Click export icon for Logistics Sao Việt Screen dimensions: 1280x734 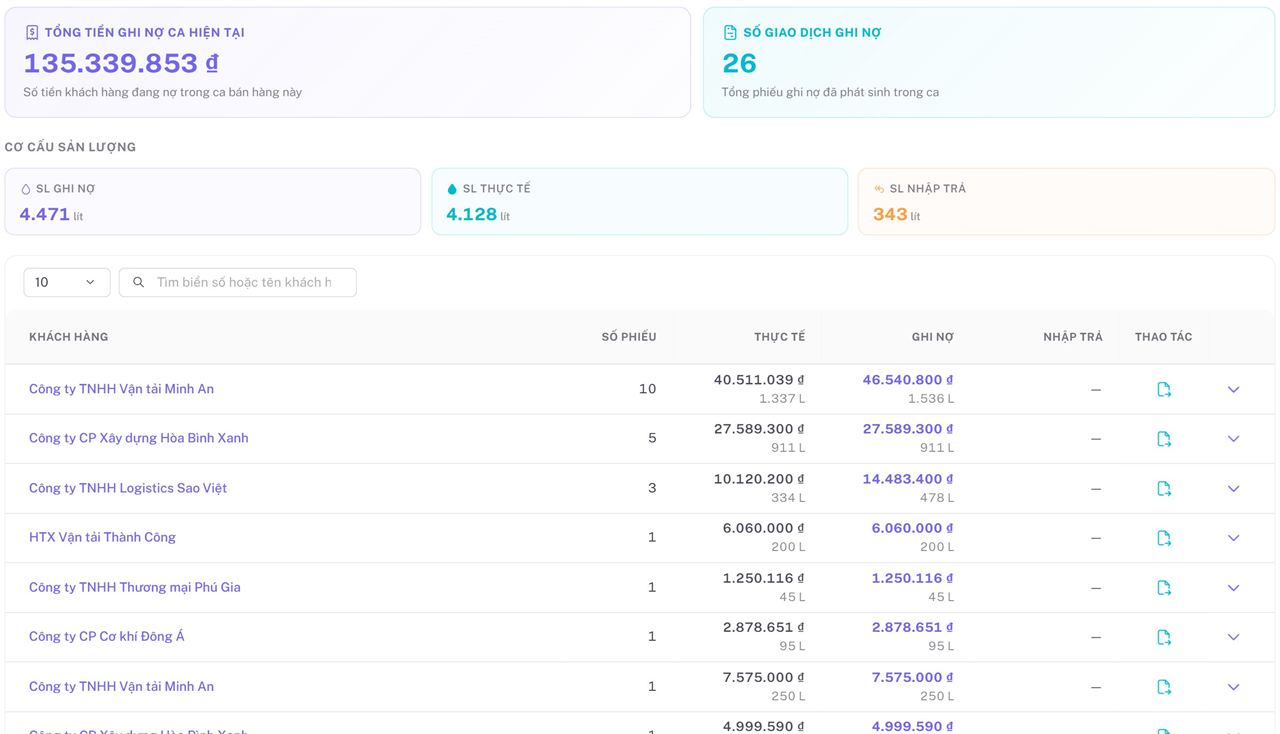tap(1164, 488)
